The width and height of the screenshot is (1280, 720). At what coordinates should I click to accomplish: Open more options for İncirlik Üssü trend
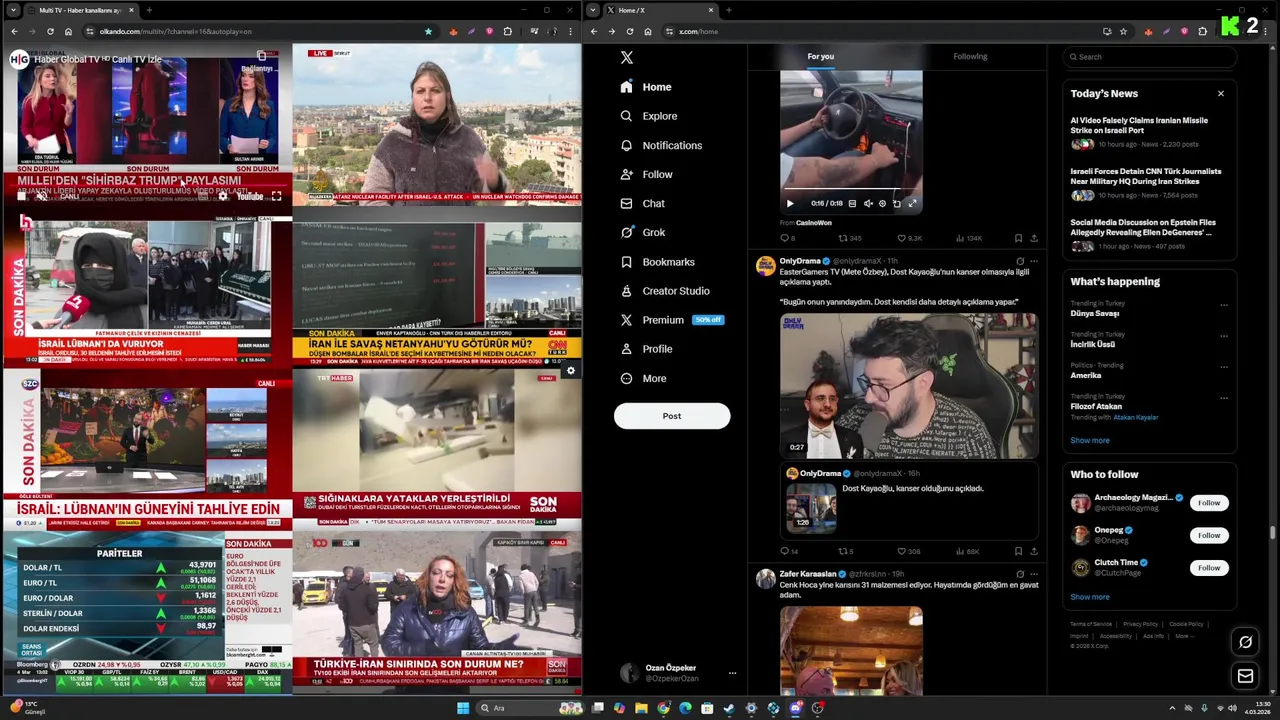pos(1224,336)
